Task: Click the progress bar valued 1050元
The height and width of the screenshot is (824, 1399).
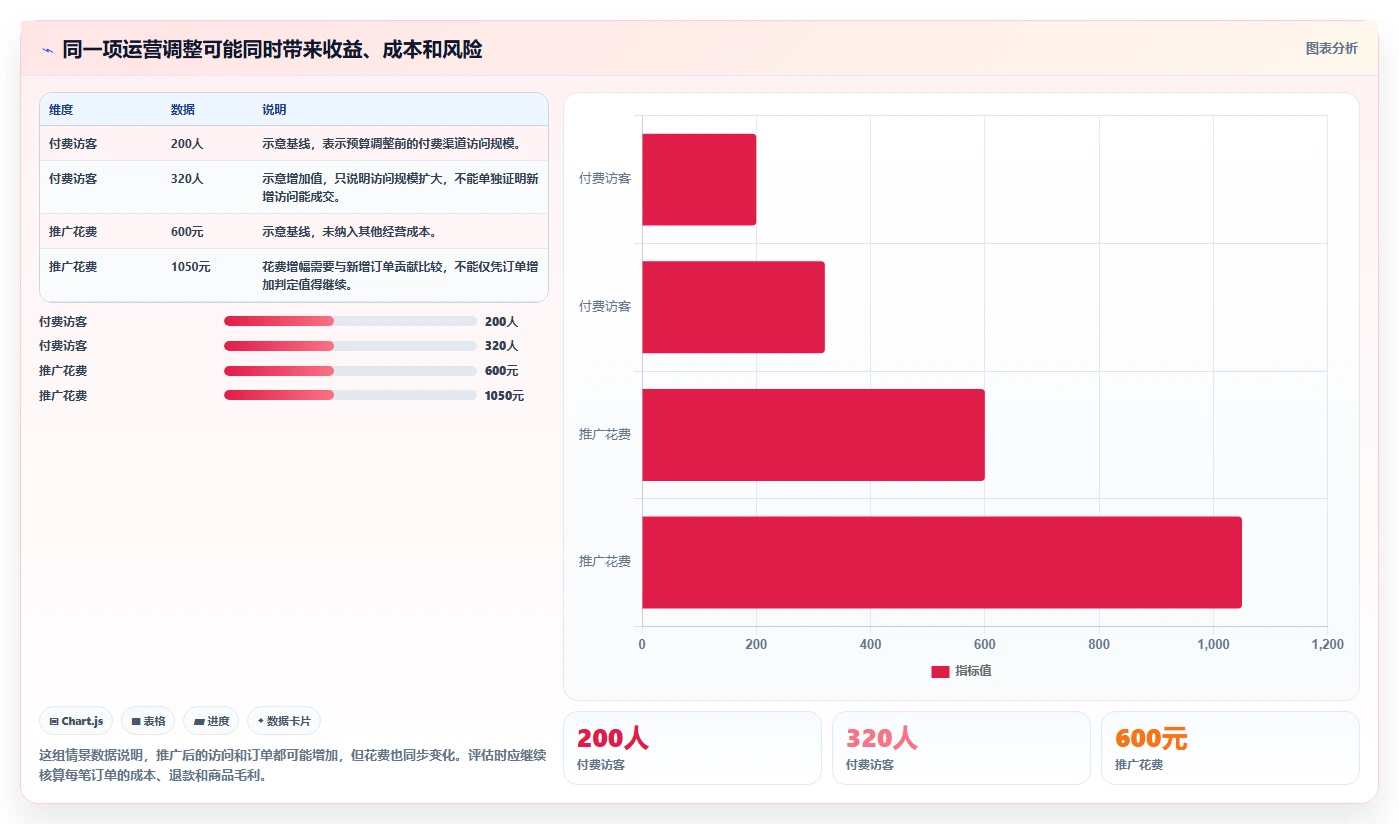Action: click(350, 395)
